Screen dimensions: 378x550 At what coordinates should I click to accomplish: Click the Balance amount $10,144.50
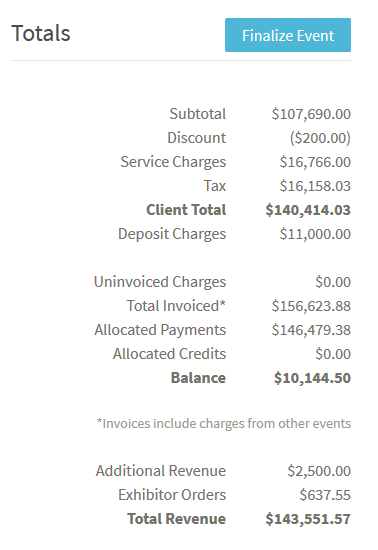(312, 378)
